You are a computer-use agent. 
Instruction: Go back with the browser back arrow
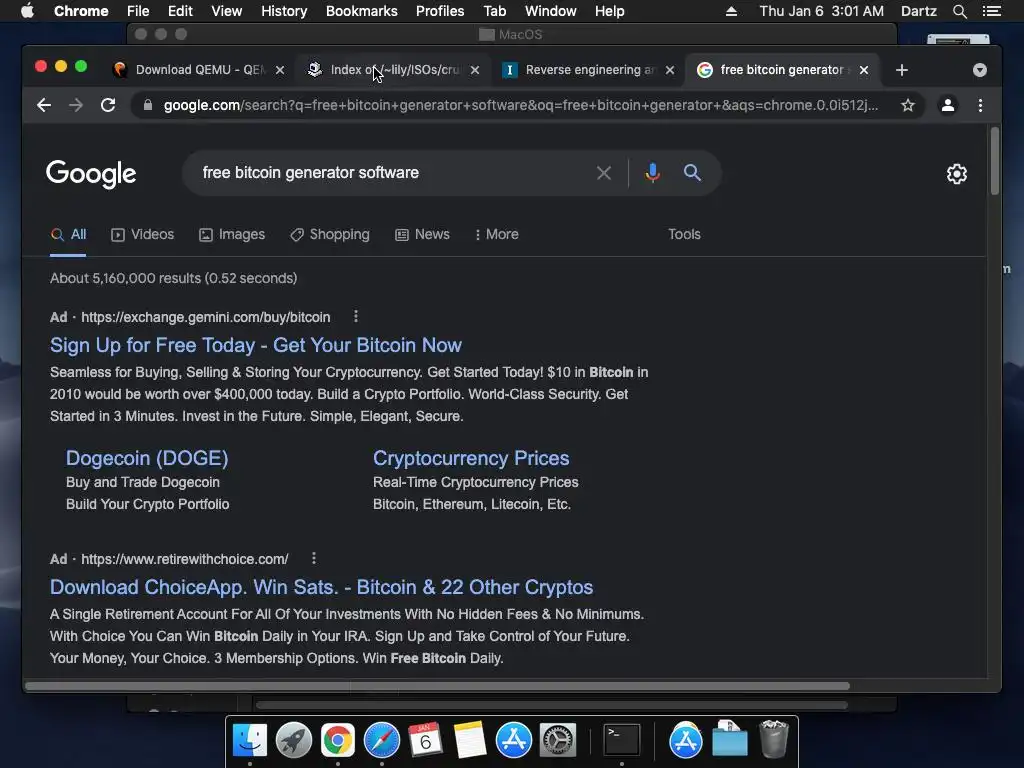tap(44, 105)
